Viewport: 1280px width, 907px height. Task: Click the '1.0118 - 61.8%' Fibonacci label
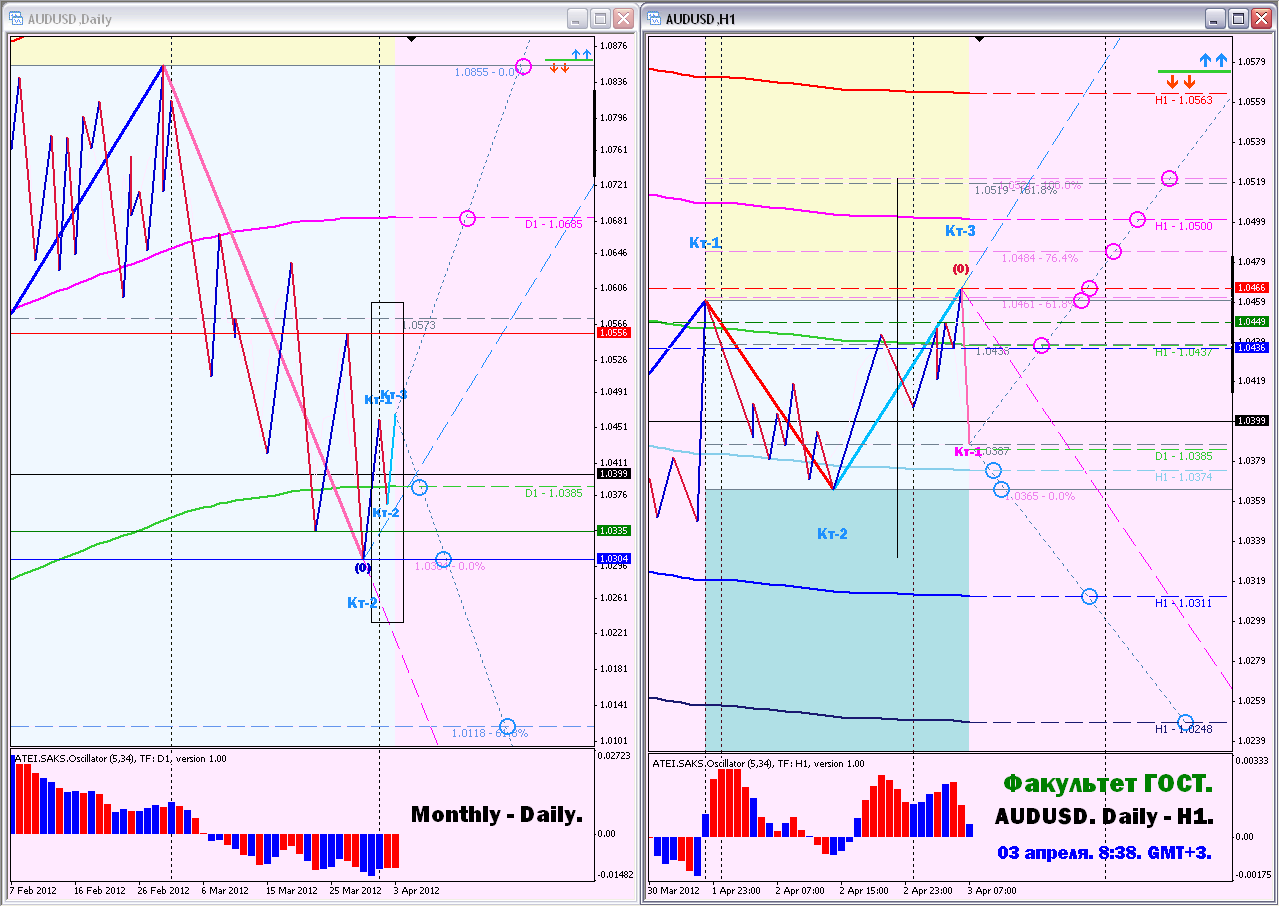click(490, 733)
